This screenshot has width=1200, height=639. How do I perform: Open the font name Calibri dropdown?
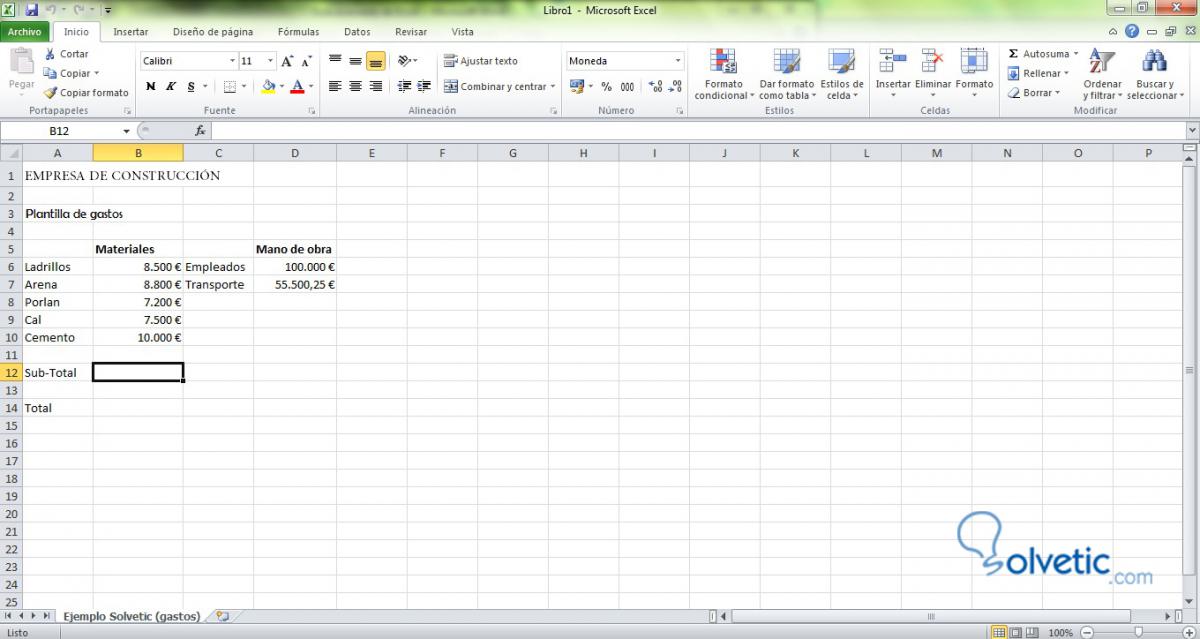pyautogui.click(x=233, y=61)
